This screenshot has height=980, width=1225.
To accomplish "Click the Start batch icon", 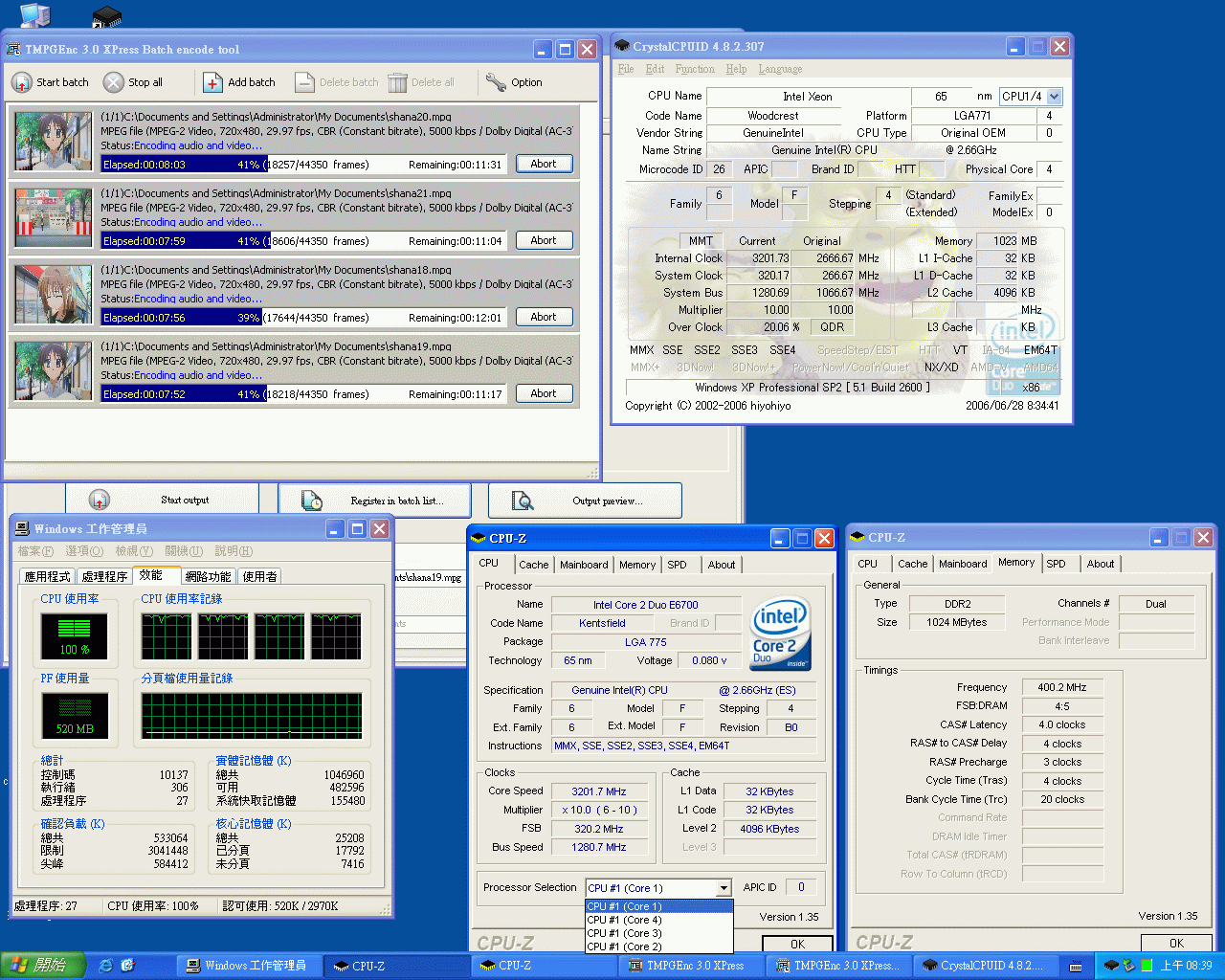I will click(22, 83).
